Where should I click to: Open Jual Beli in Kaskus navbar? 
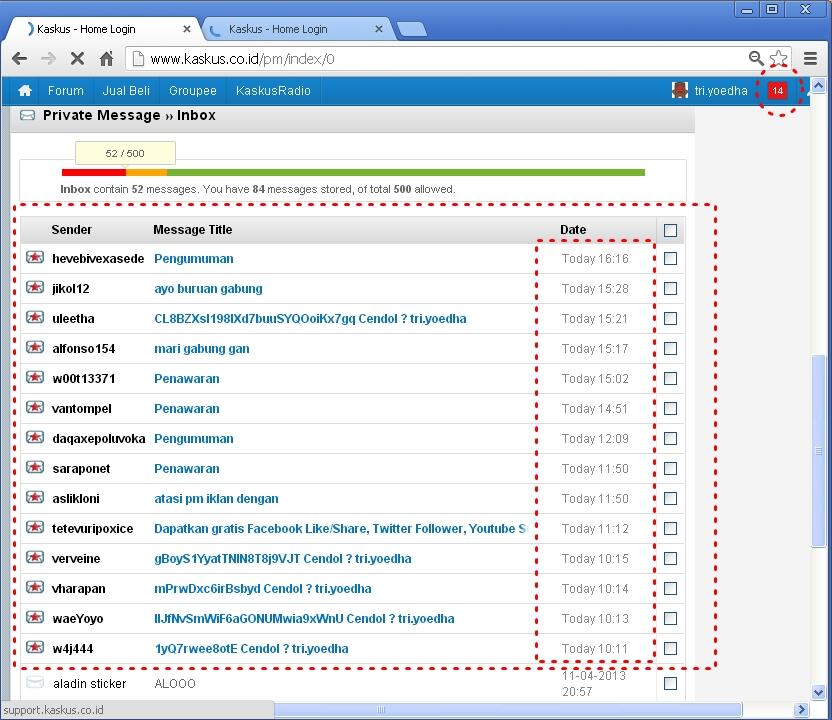click(x=126, y=91)
